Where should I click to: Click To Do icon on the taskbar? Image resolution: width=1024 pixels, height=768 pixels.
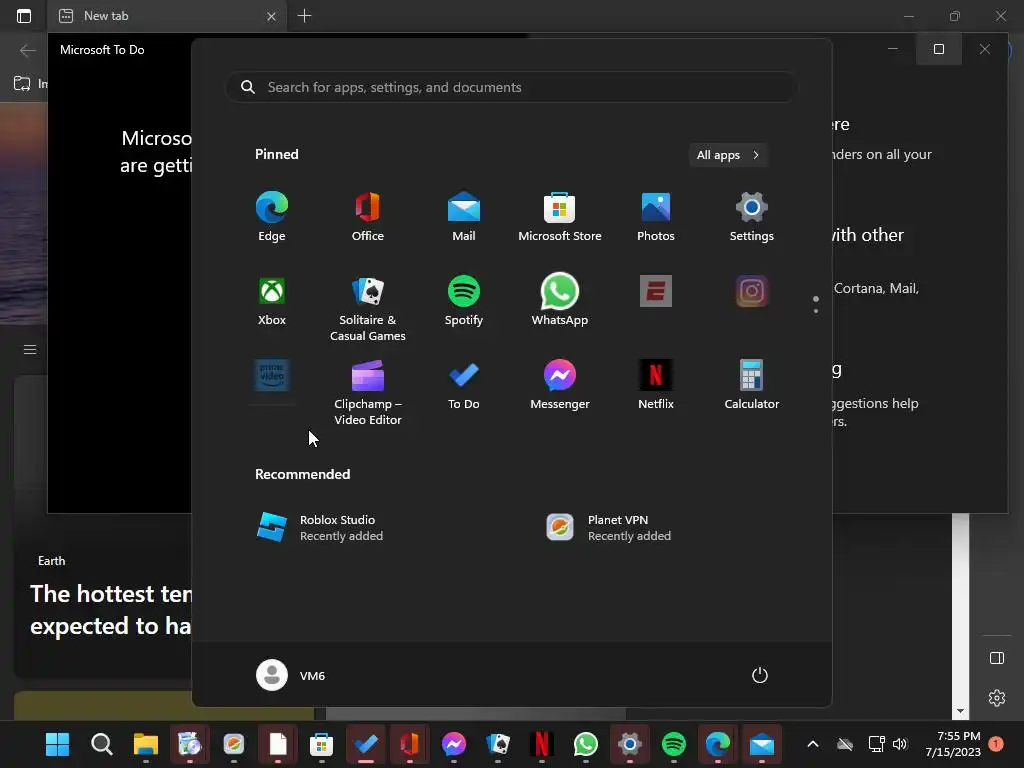366,744
